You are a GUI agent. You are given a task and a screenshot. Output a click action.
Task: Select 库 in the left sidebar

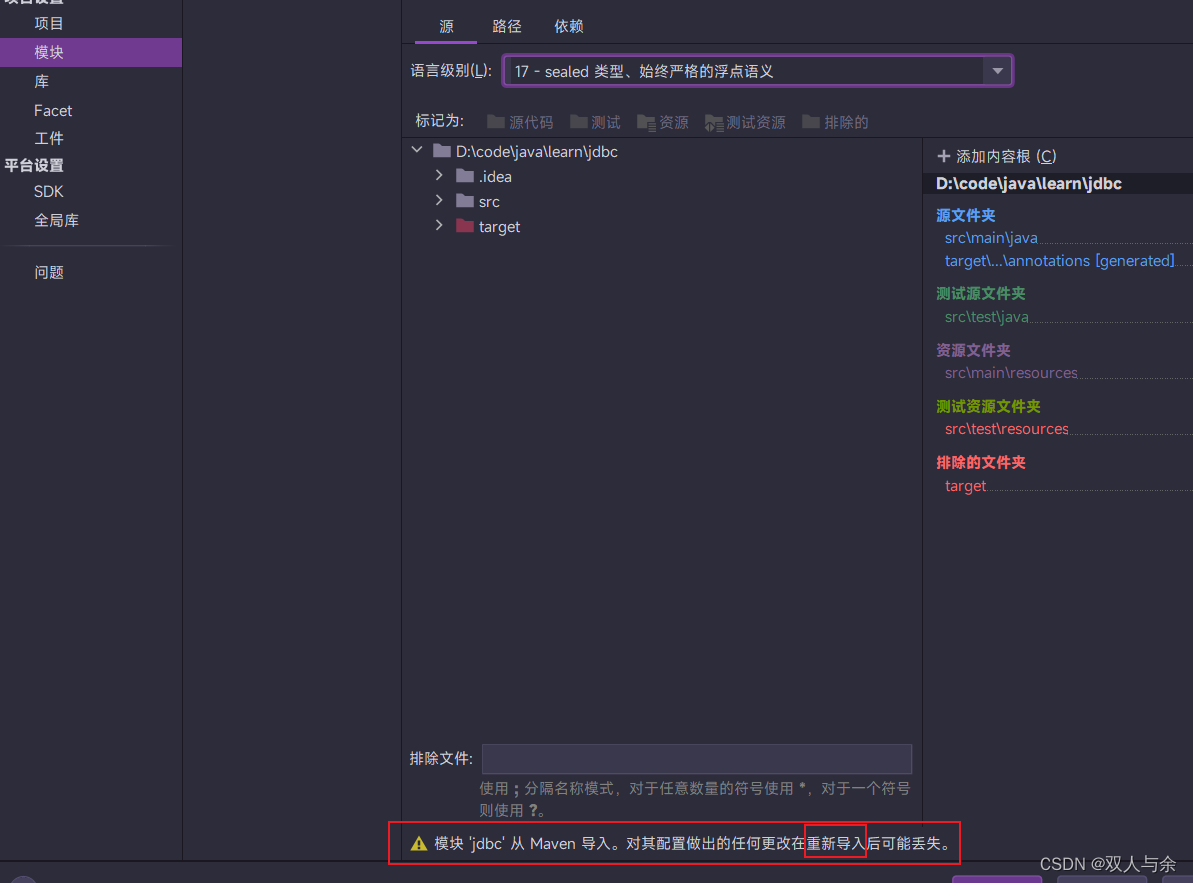coord(41,81)
